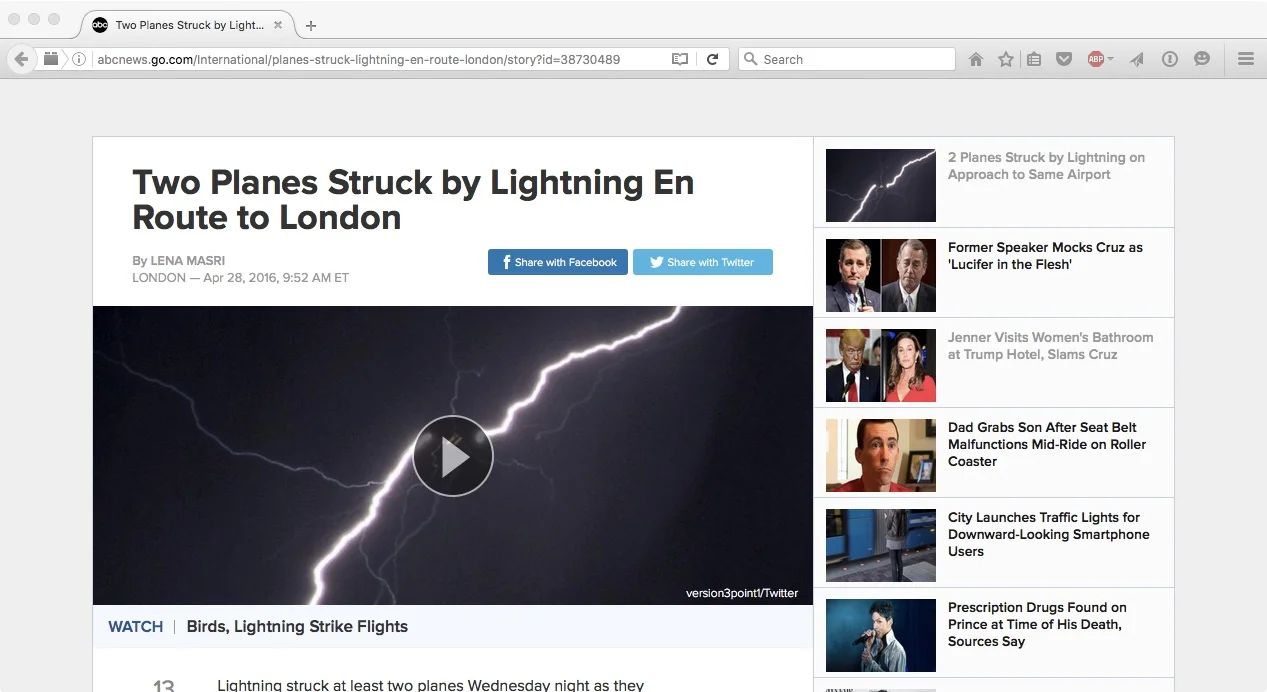Open Reader View icon in address bar

click(680, 60)
